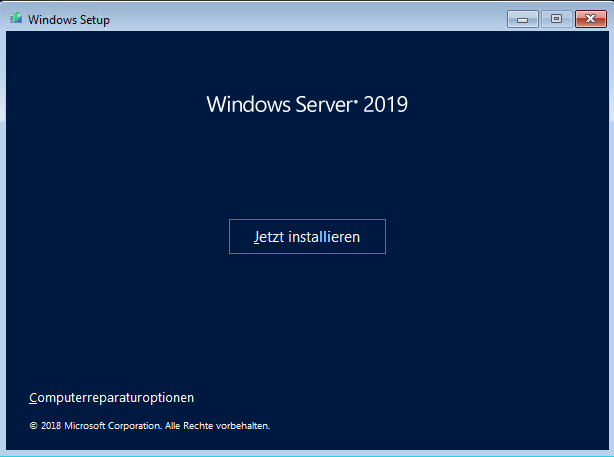Click the Windows Setup title bar icon

click(16, 18)
